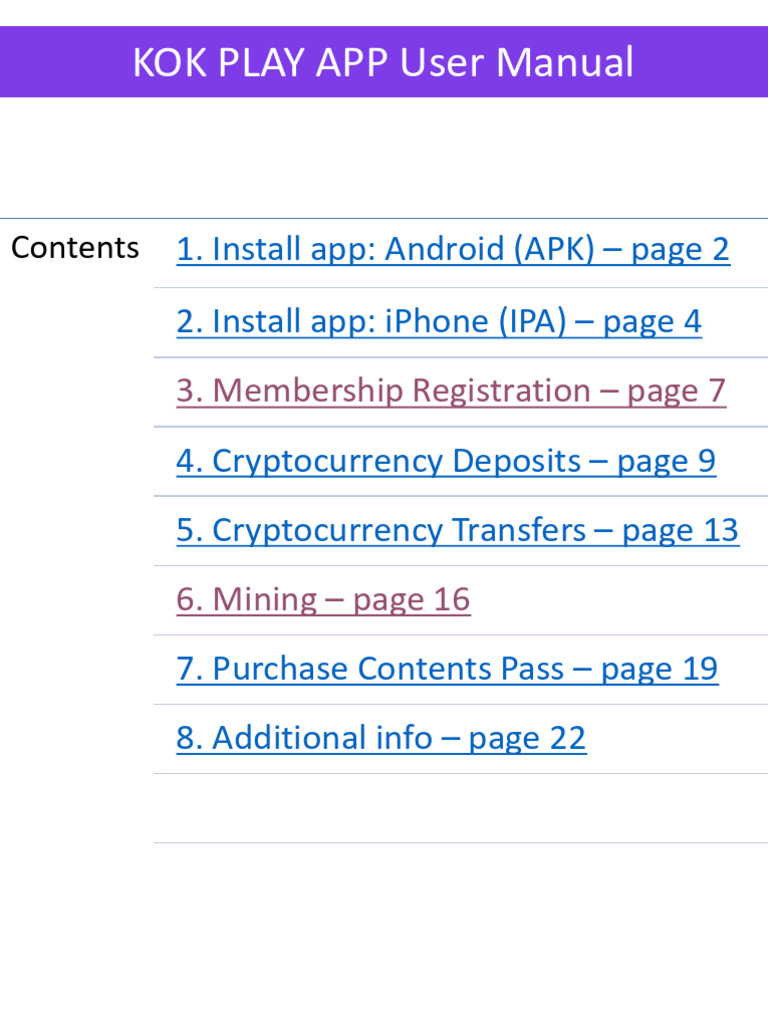This screenshot has width=768, height=1024.
Task: Open the Mining page 16 link
Action: coord(323,600)
